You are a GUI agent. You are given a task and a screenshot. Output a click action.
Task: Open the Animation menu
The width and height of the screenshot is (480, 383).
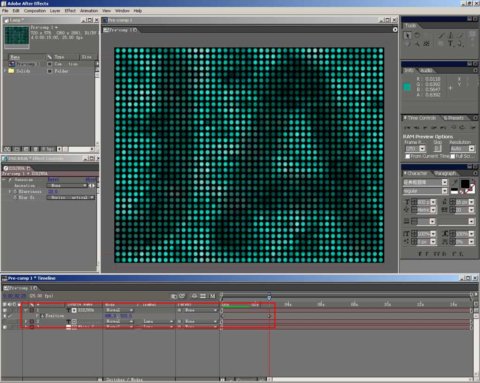89,11
